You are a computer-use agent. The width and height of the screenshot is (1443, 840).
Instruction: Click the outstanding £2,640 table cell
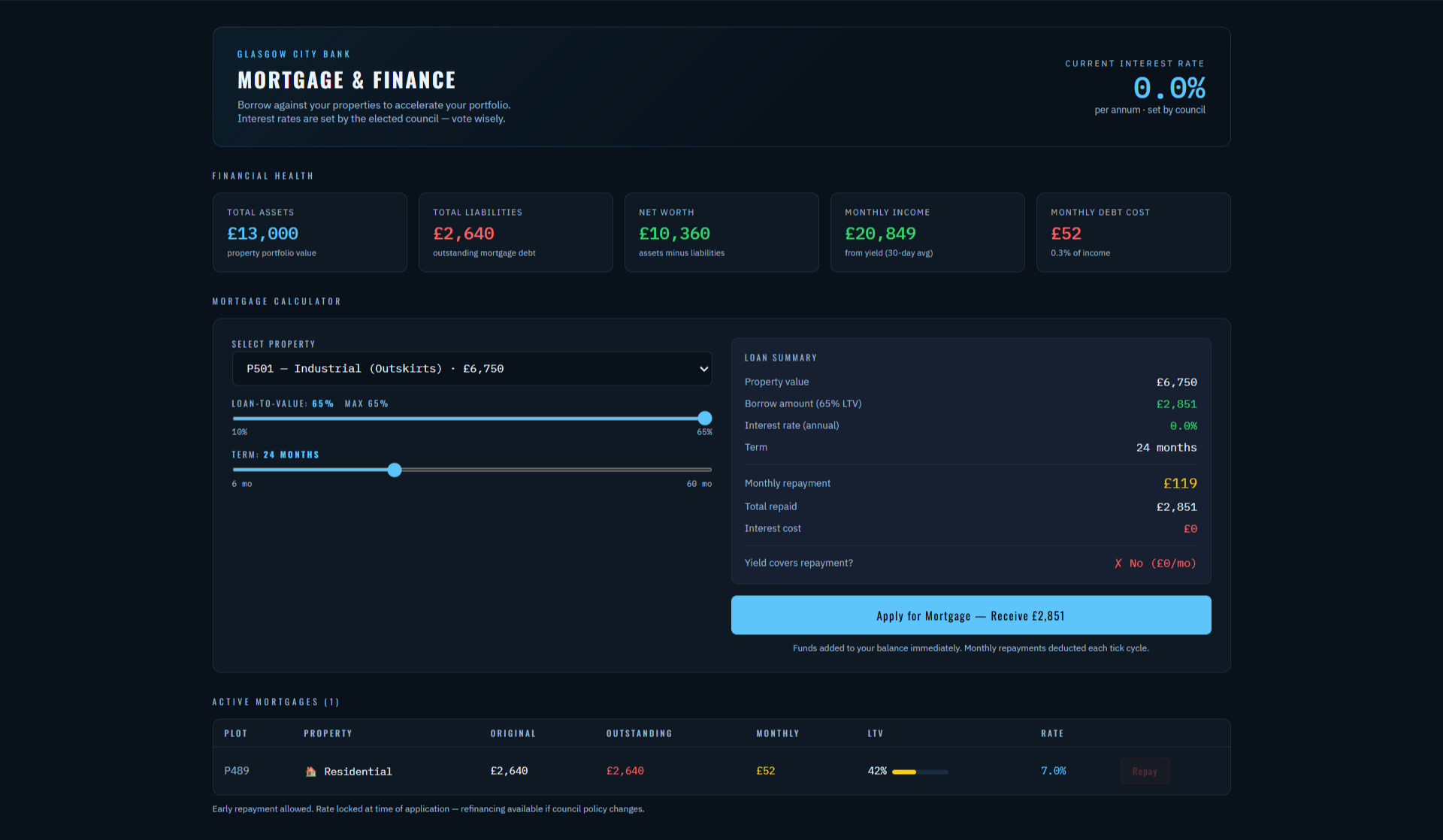click(625, 771)
